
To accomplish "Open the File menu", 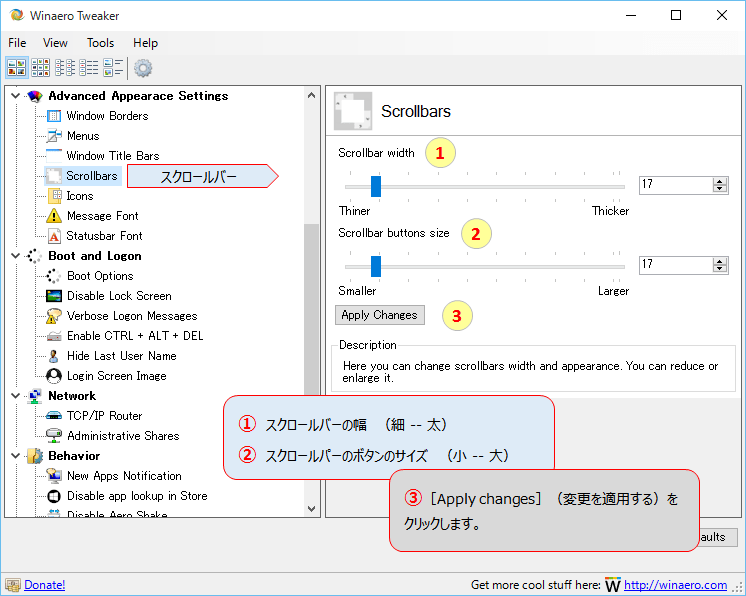I will 17,43.
